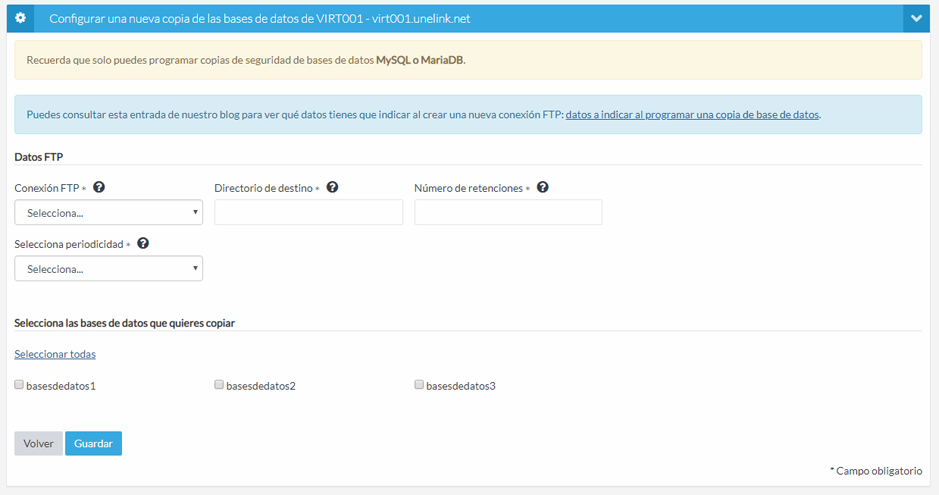Viewport: 939px width, 495px height.
Task: Focus the Directorio de destino text field
Action: click(x=308, y=212)
